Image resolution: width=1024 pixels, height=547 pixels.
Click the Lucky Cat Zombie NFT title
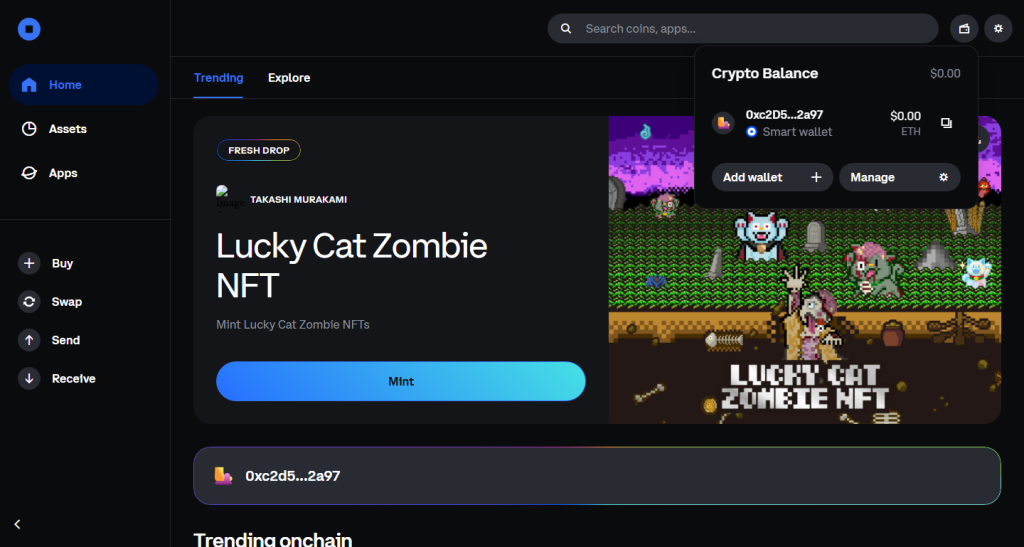pyautogui.click(x=351, y=265)
